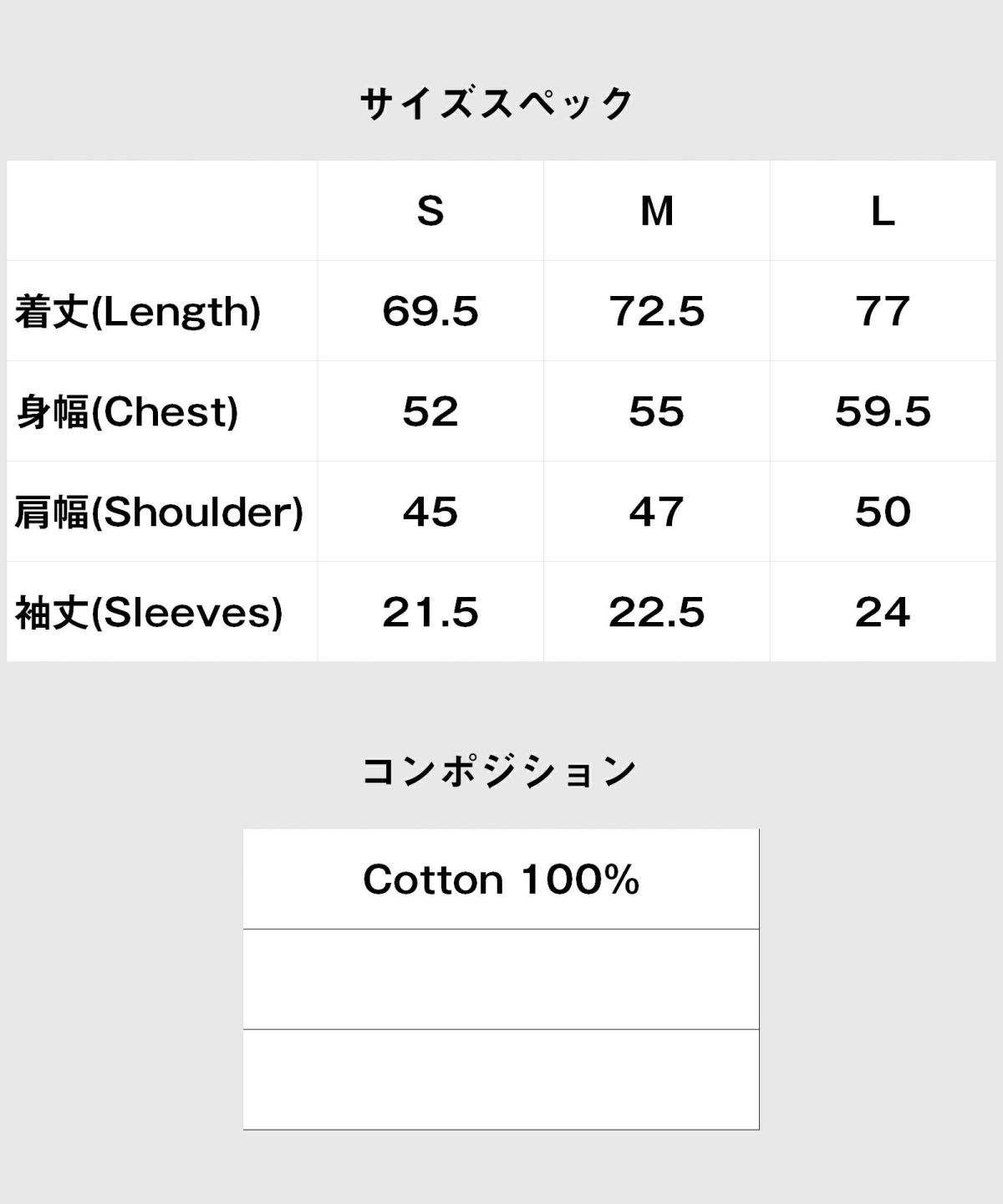Viewport: 1003px width, 1204px height.
Task: Select the M size column header
Action: coord(657,211)
